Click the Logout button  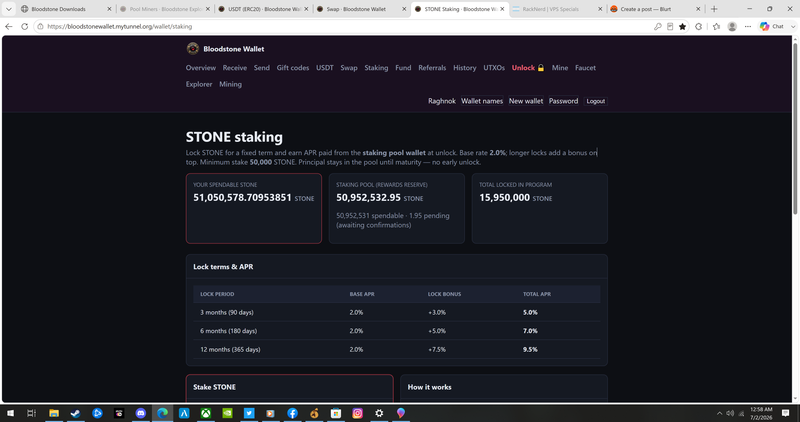(595, 101)
